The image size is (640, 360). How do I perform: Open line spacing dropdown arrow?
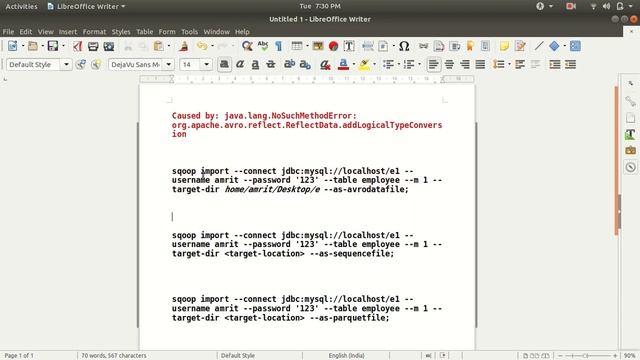click(x=509, y=64)
